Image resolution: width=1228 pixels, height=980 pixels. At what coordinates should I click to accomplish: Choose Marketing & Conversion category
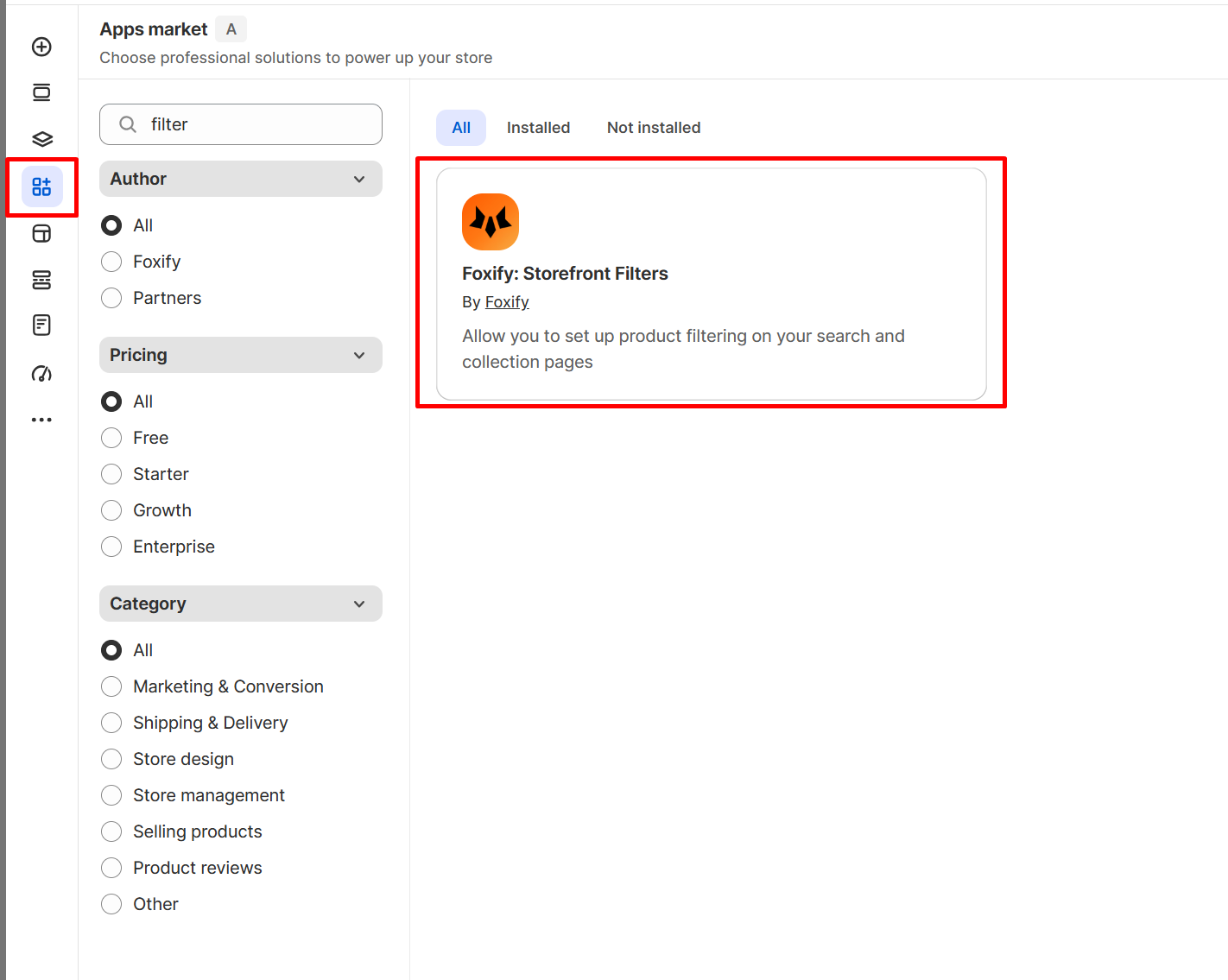click(x=111, y=686)
